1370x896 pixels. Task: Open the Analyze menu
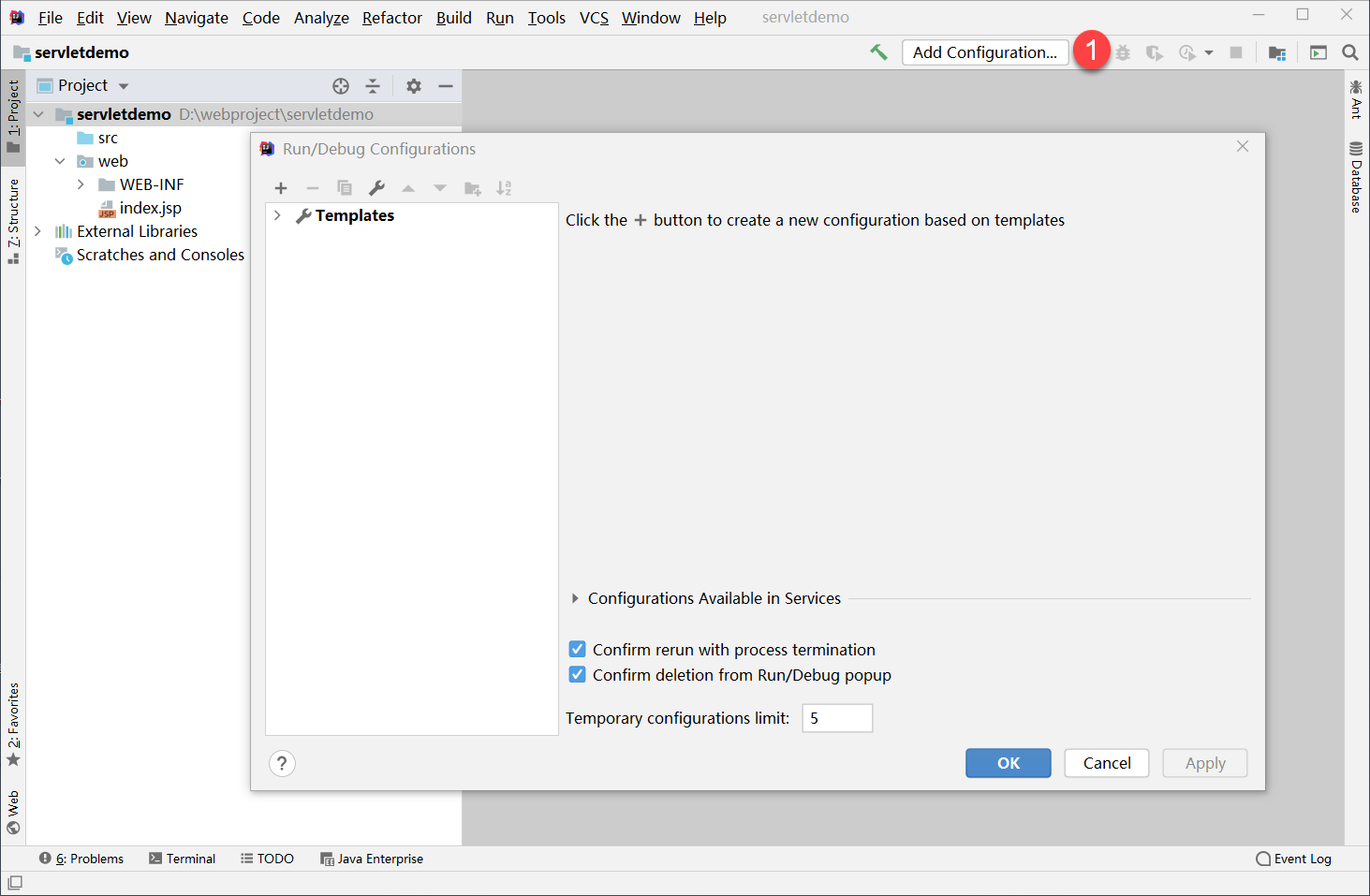pyautogui.click(x=321, y=18)
